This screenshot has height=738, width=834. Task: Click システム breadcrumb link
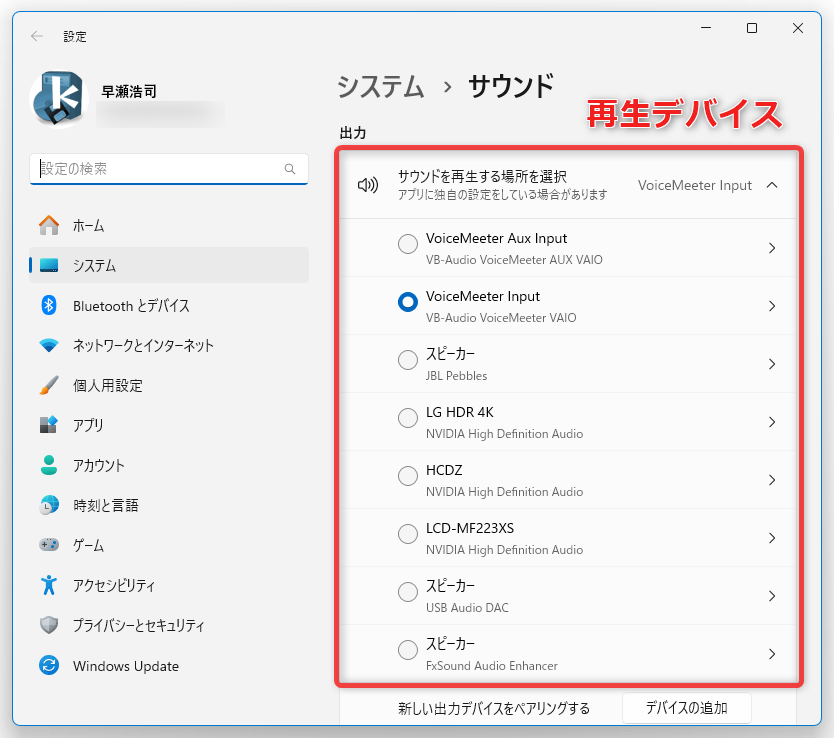coord(381,87)
